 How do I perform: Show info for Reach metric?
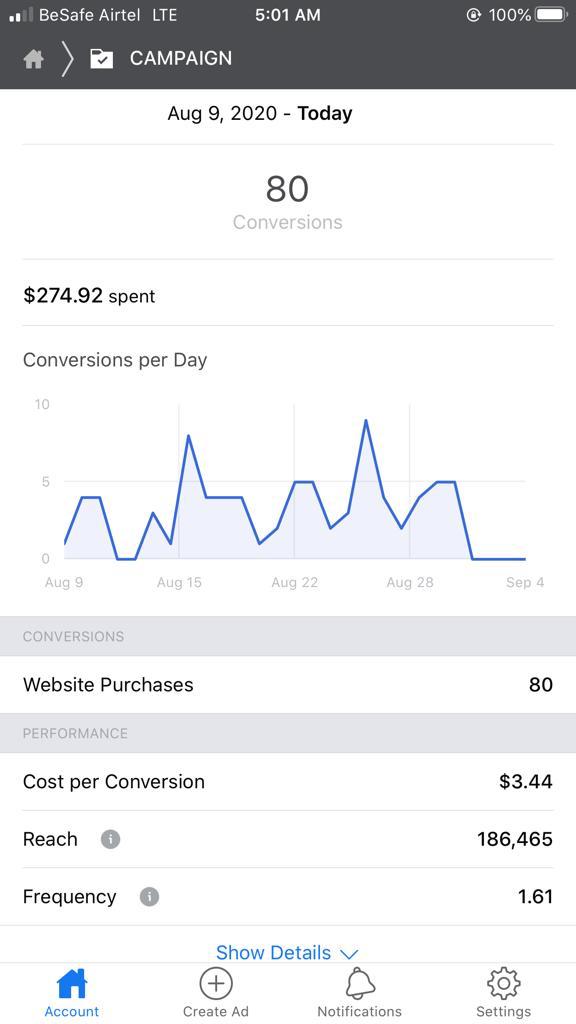coord(110,839)
